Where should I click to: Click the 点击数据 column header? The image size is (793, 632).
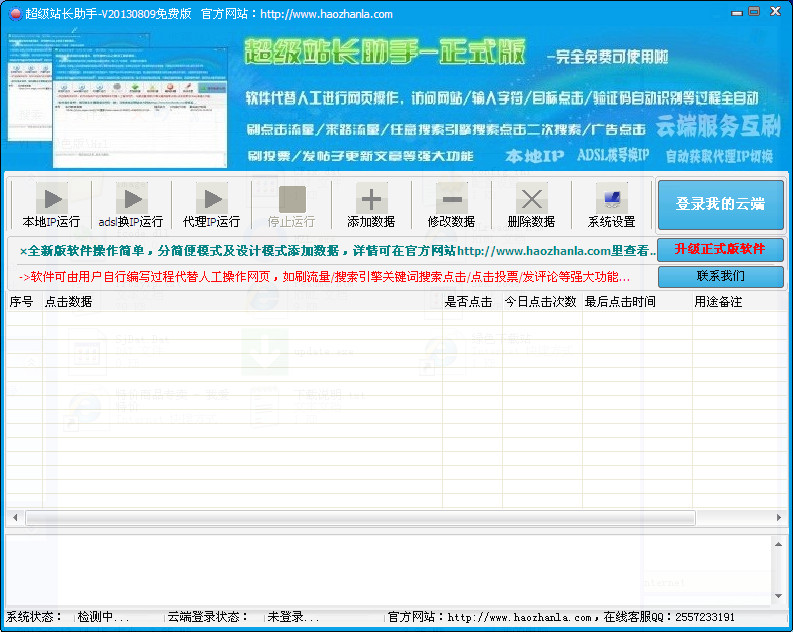[242, 302]
